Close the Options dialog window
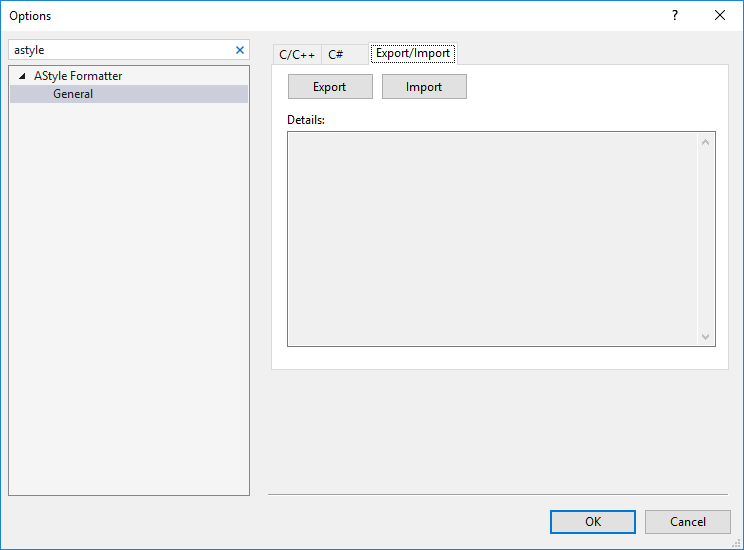This screenshot has height=550, width=744. pos(720,15)
